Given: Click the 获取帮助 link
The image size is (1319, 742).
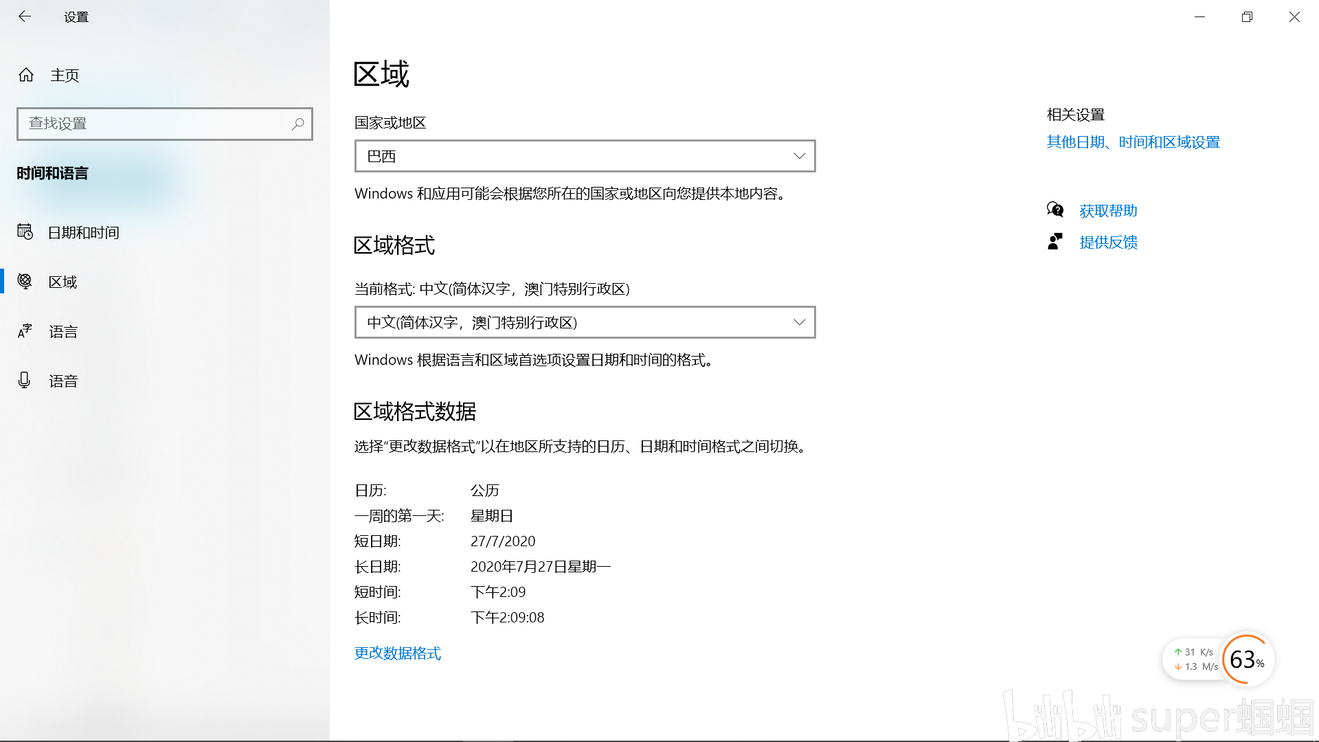Looking at the screenshot, I should [x=1108, y=211].
